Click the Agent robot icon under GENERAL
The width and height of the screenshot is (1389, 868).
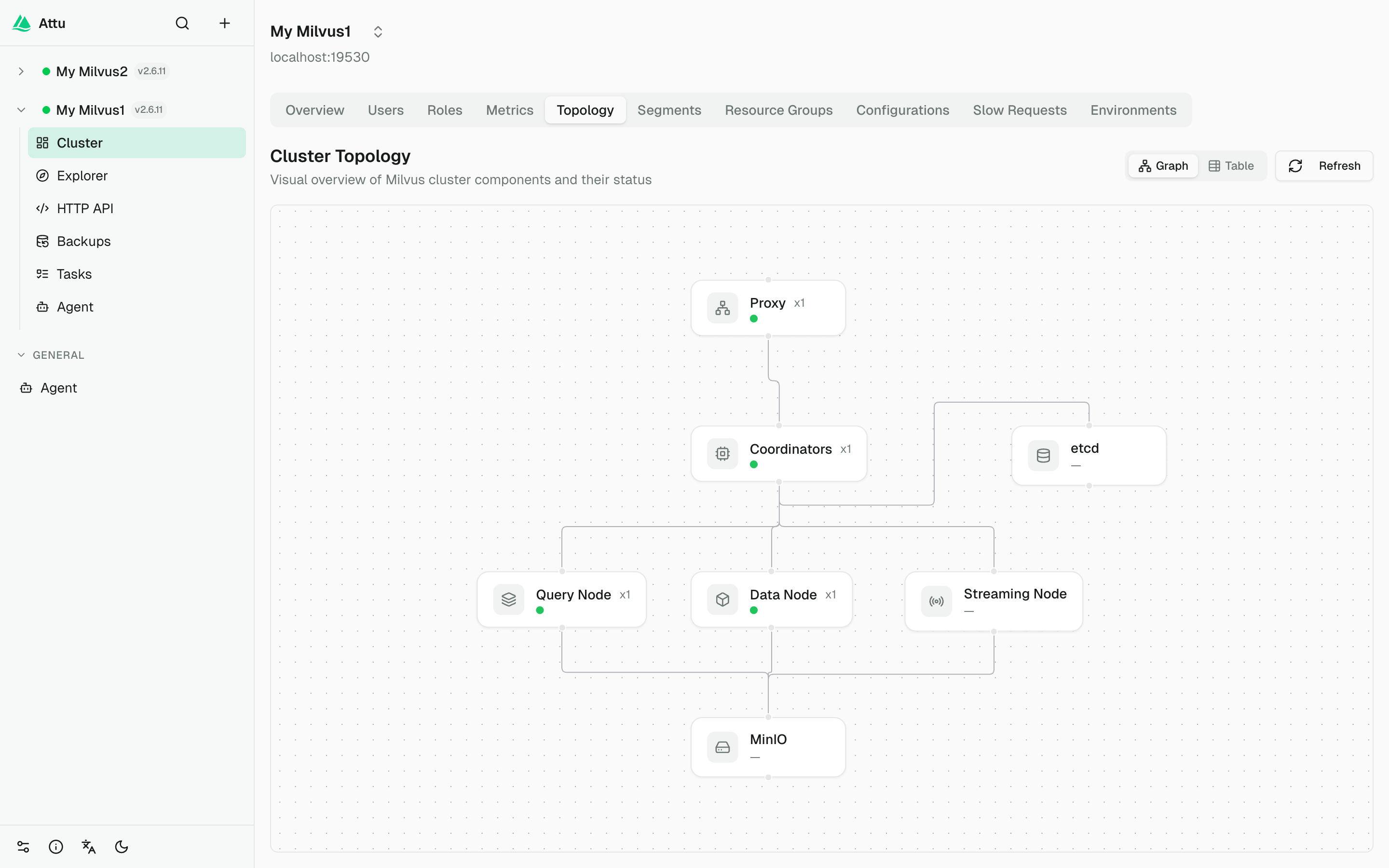tap(26, 388)
